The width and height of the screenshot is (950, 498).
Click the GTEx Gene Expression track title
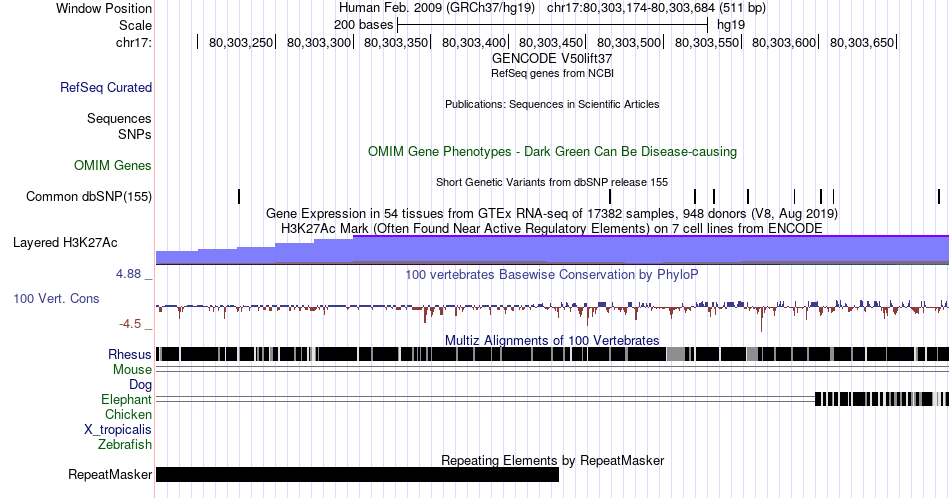tap(552, 213)
